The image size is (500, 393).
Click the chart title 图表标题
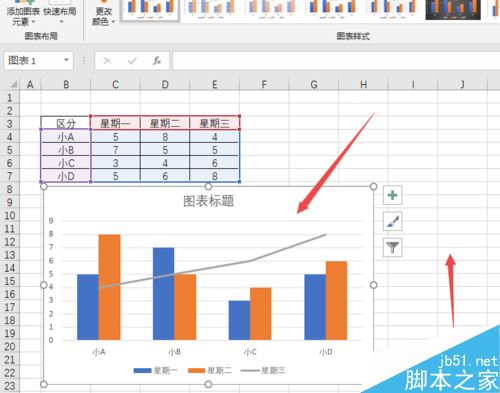click(209, 201)
